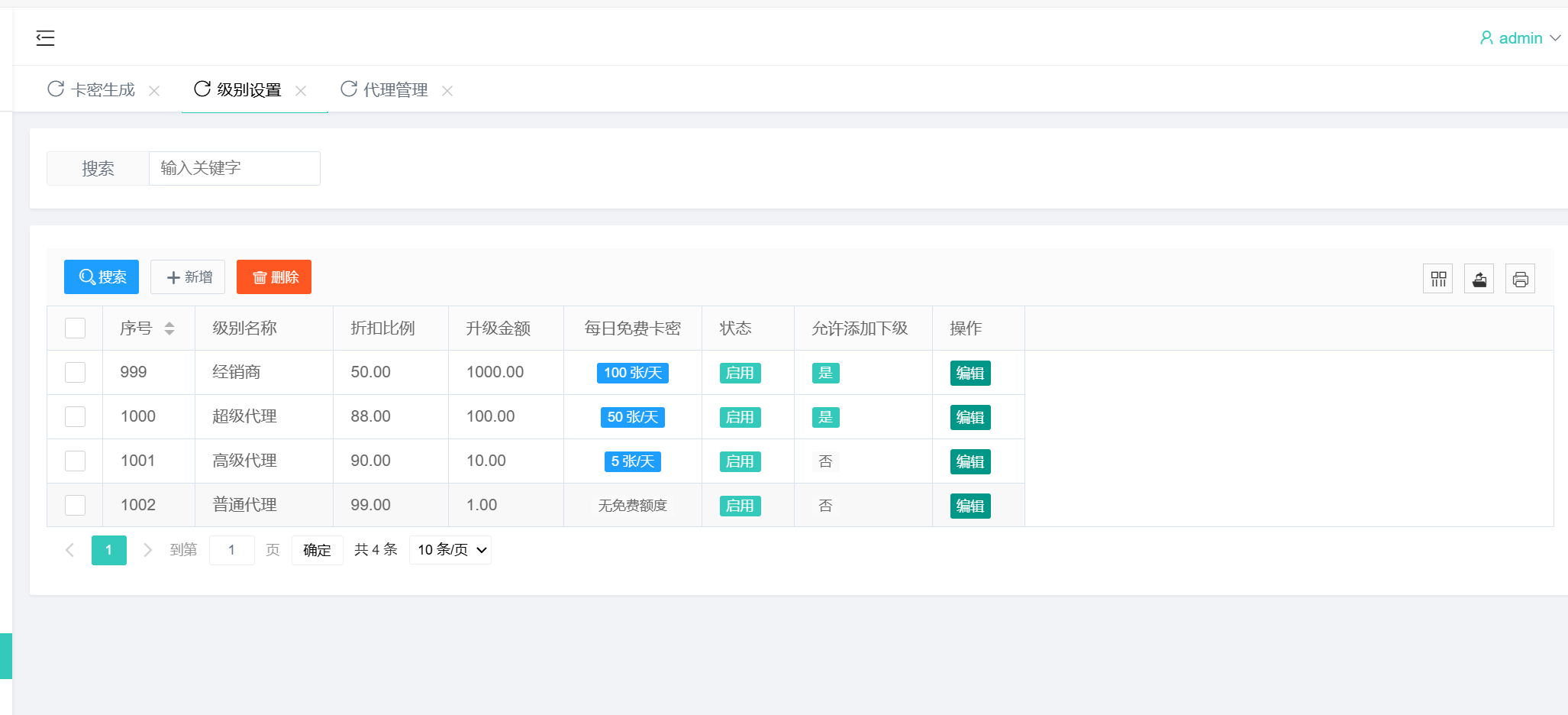Click the export table icon

coord(1479,279)
